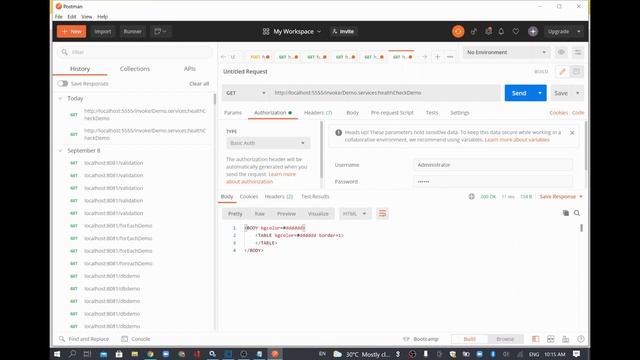Open the Save Response dropdown

pos(561,196)
